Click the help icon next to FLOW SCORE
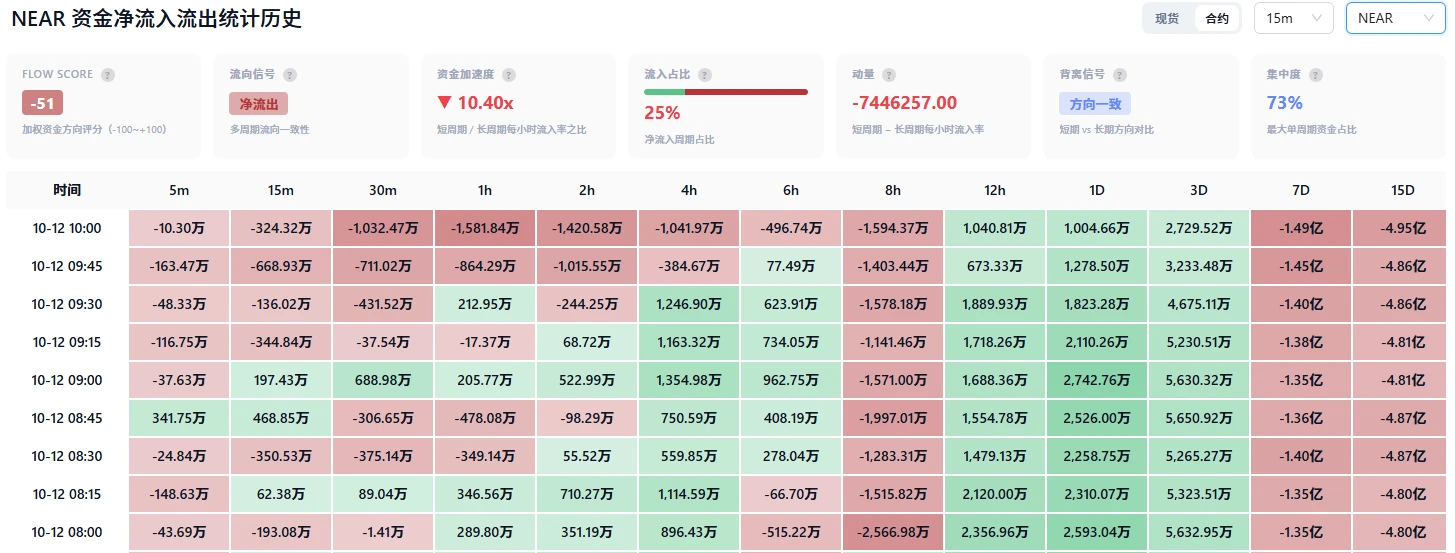The image size is (1455, 553). point(108,75)
